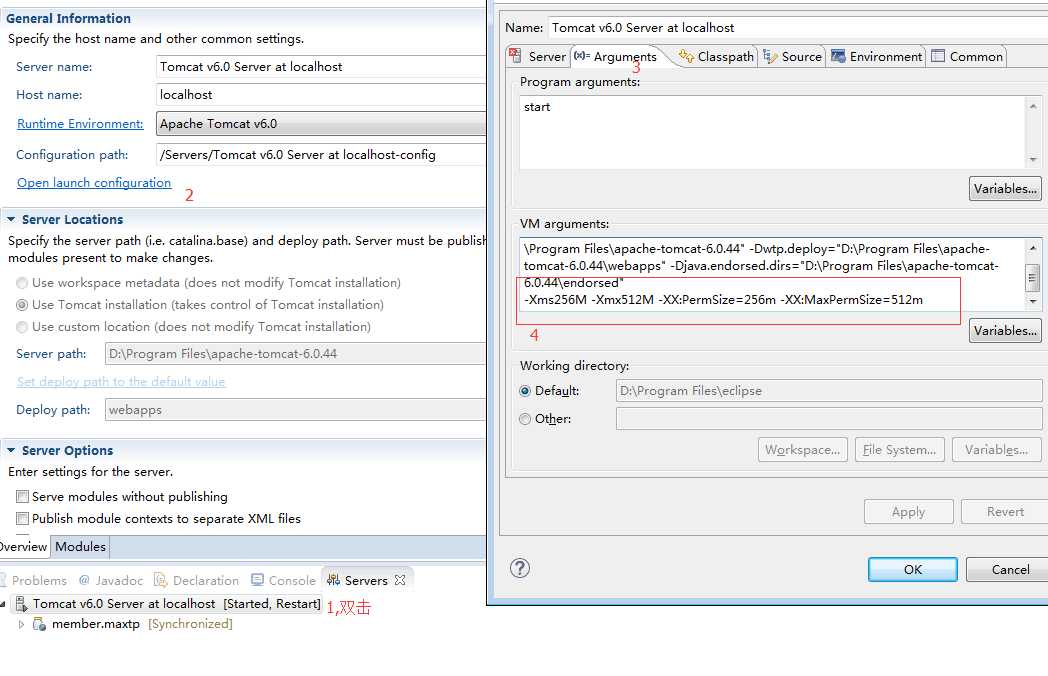
Task: Expand the member.maxtp tree node
Action: [x=21, y=624]
